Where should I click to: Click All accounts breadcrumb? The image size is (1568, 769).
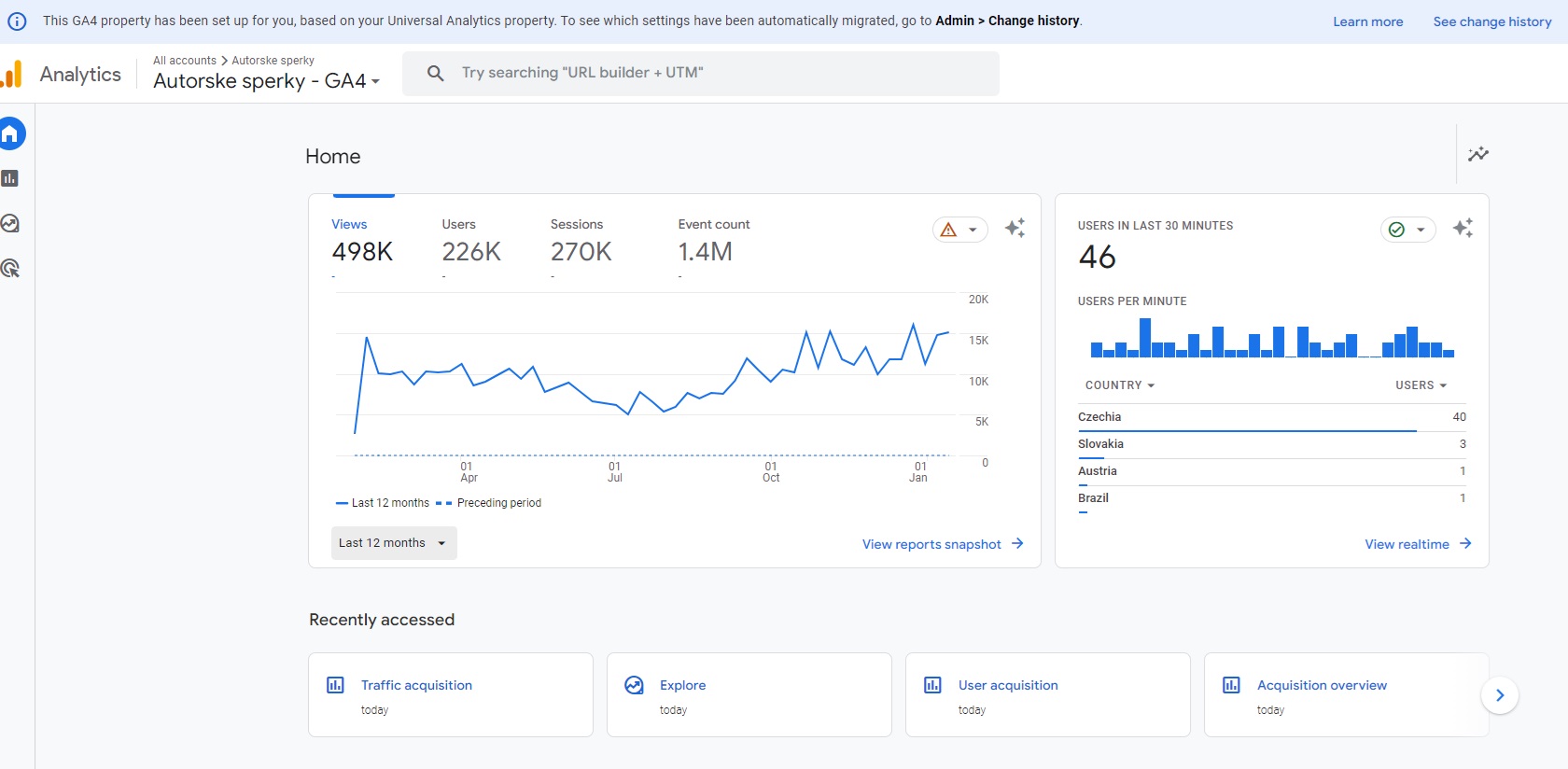[185, 61]
